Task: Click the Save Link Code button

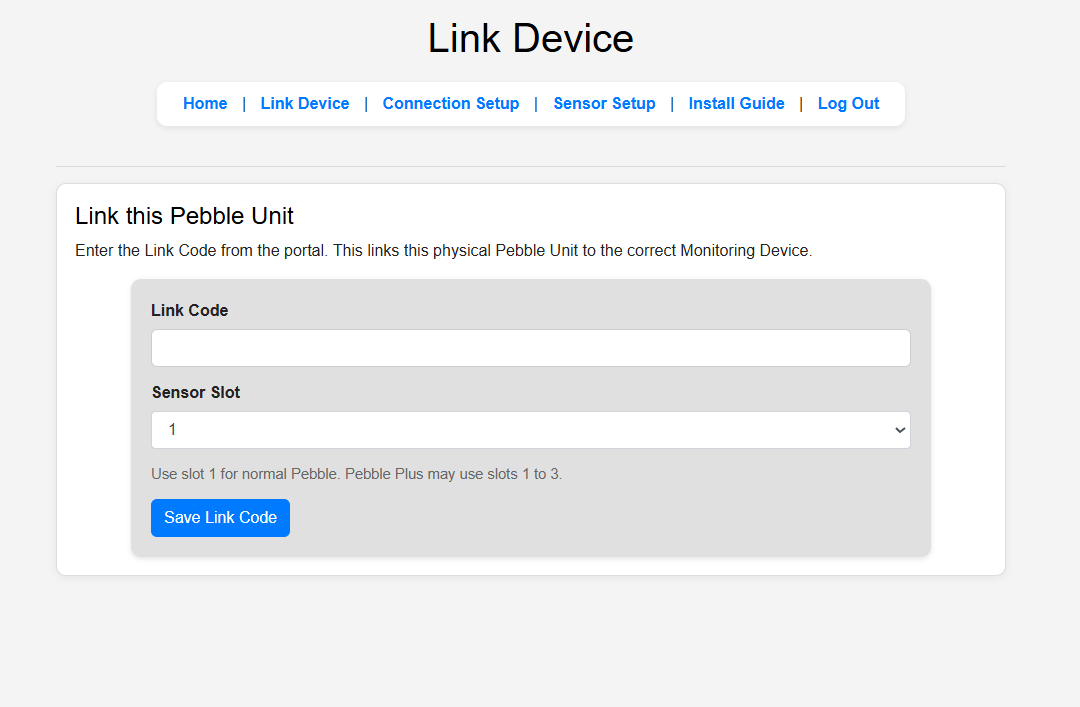Action: [220, 517]
